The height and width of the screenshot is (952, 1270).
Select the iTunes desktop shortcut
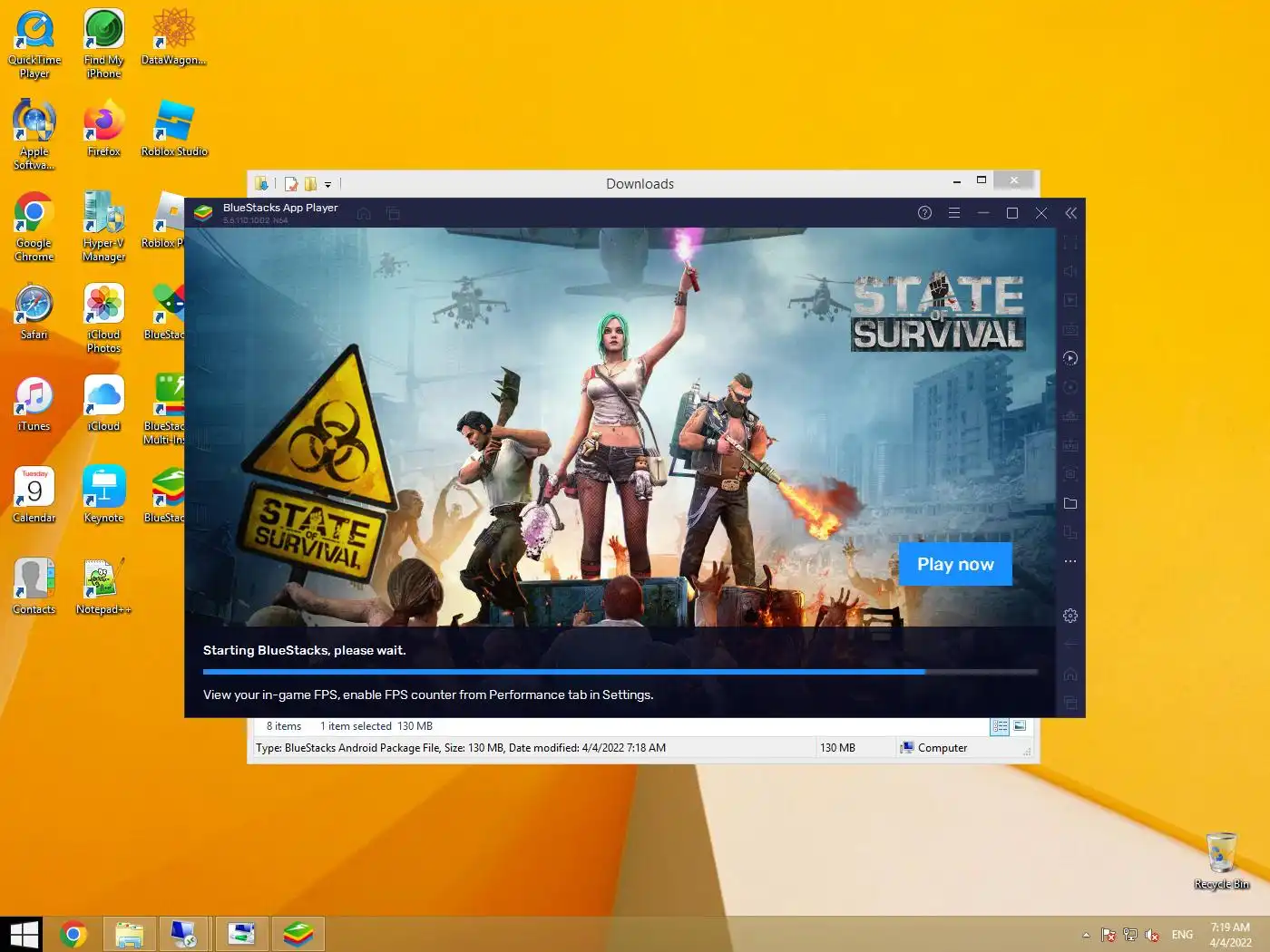[34, 403]
